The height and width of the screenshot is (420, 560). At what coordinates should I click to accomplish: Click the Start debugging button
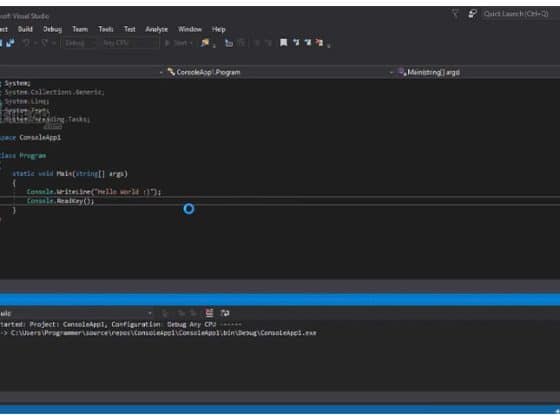click(178, 43)
